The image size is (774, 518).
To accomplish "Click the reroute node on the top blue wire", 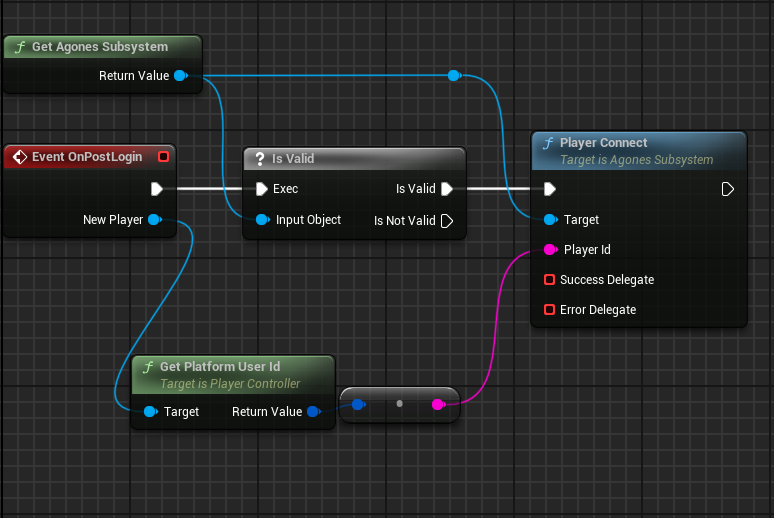I will pyautogui.click(x=454, y=75).
